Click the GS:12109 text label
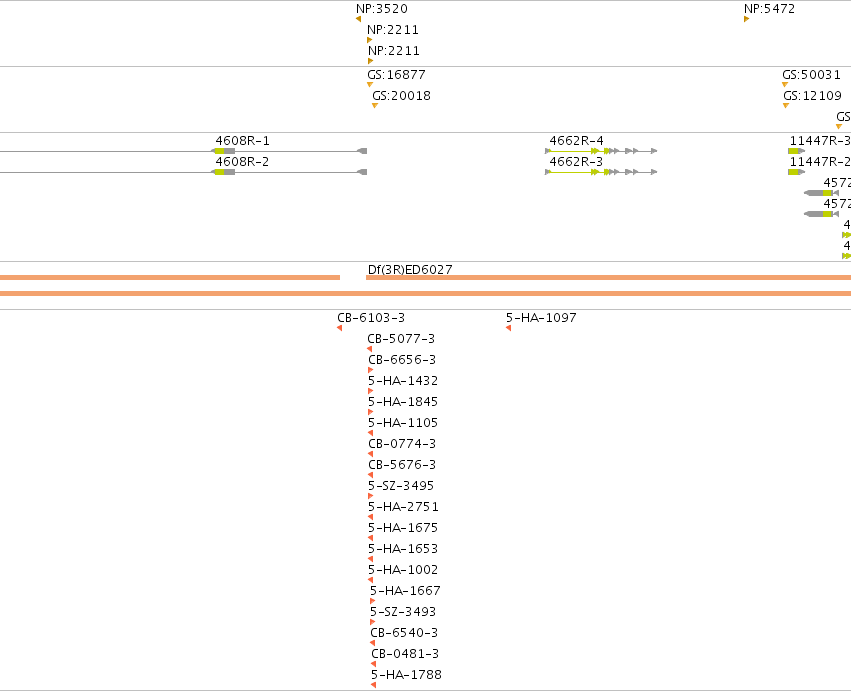 coord(812,96)
